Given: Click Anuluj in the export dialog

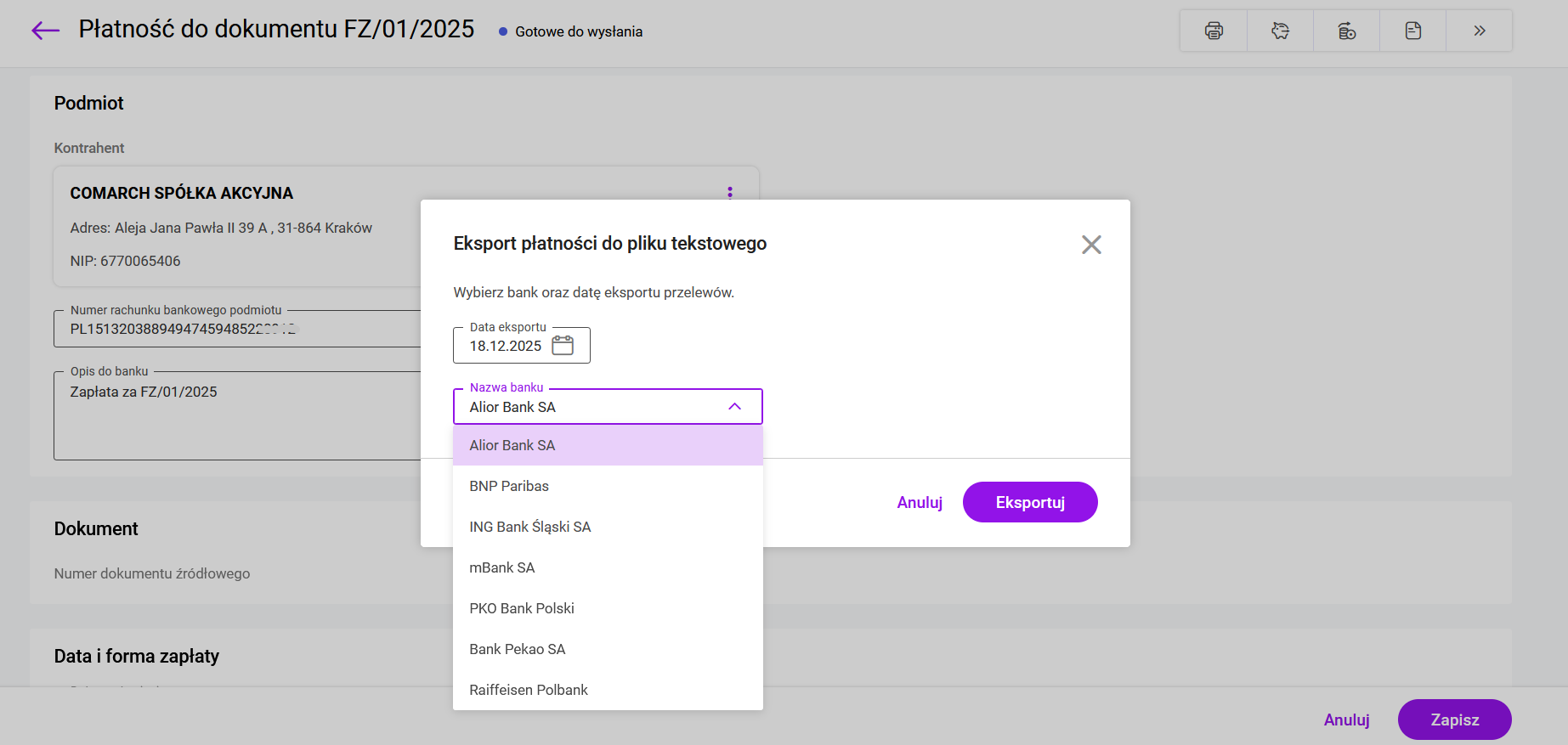Looking at the screenshot, I should (920, 503).
